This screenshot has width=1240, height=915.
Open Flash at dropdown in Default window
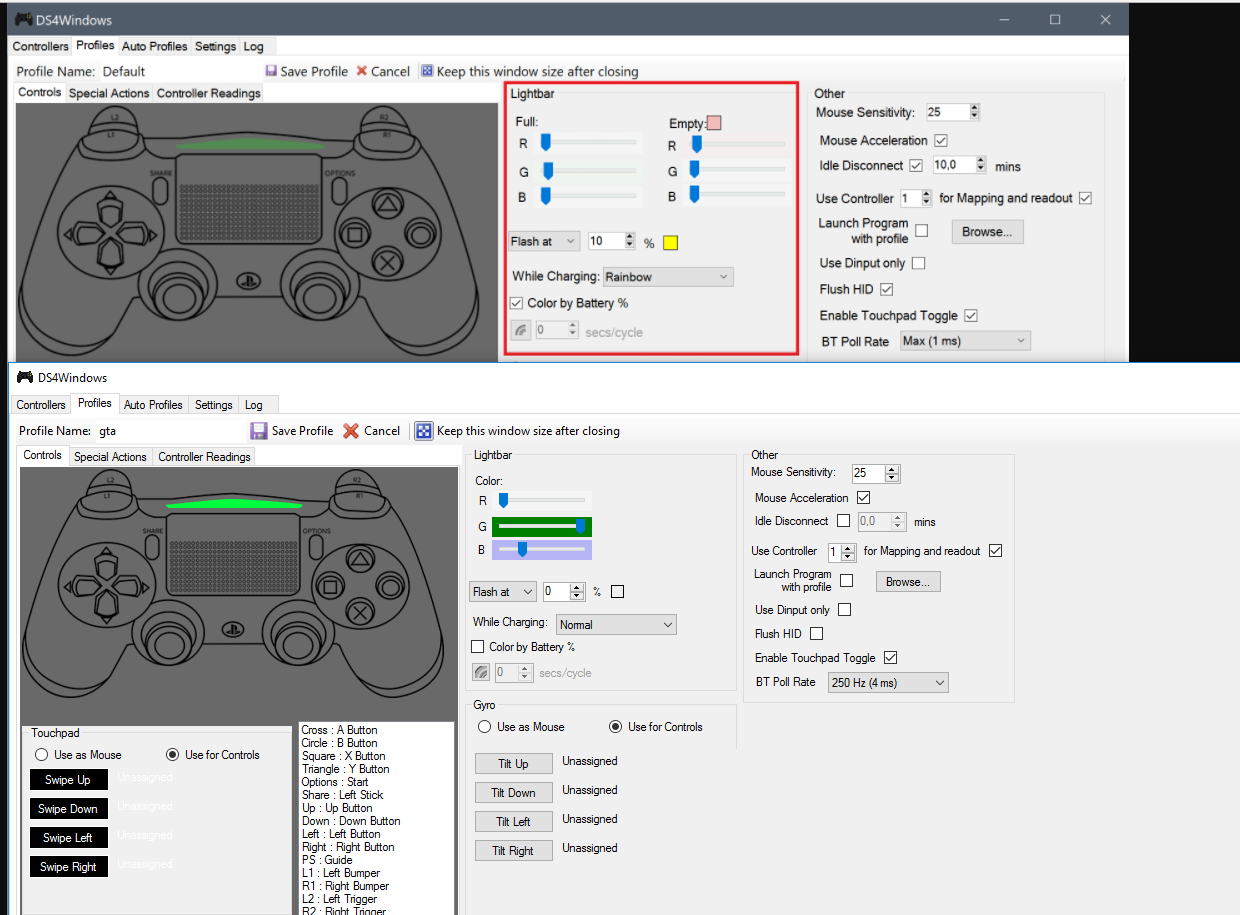[x=543, y=241]
